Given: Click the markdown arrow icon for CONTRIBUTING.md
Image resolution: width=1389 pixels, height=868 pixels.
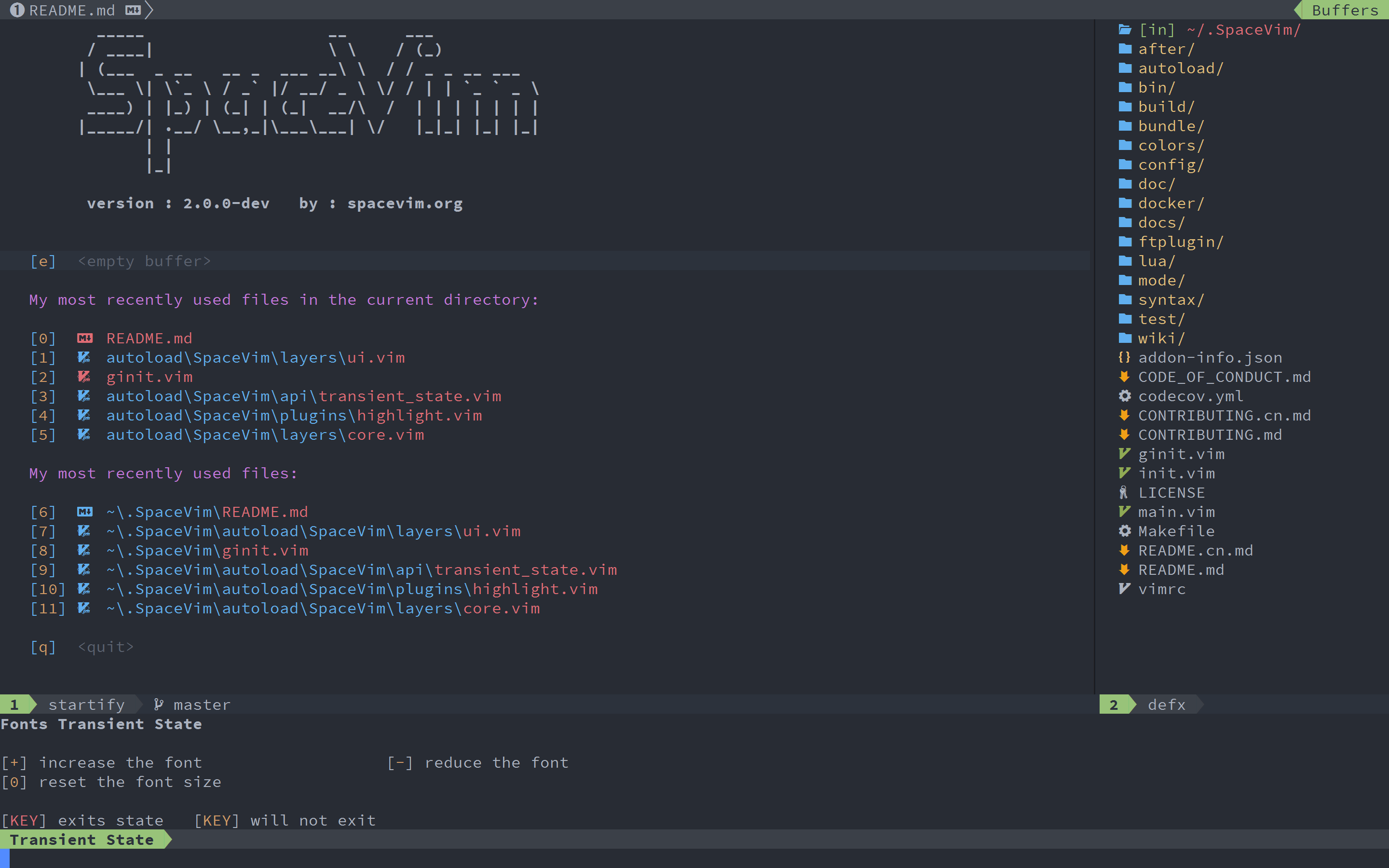Looking at the screenshot, I should [1124, 434].
